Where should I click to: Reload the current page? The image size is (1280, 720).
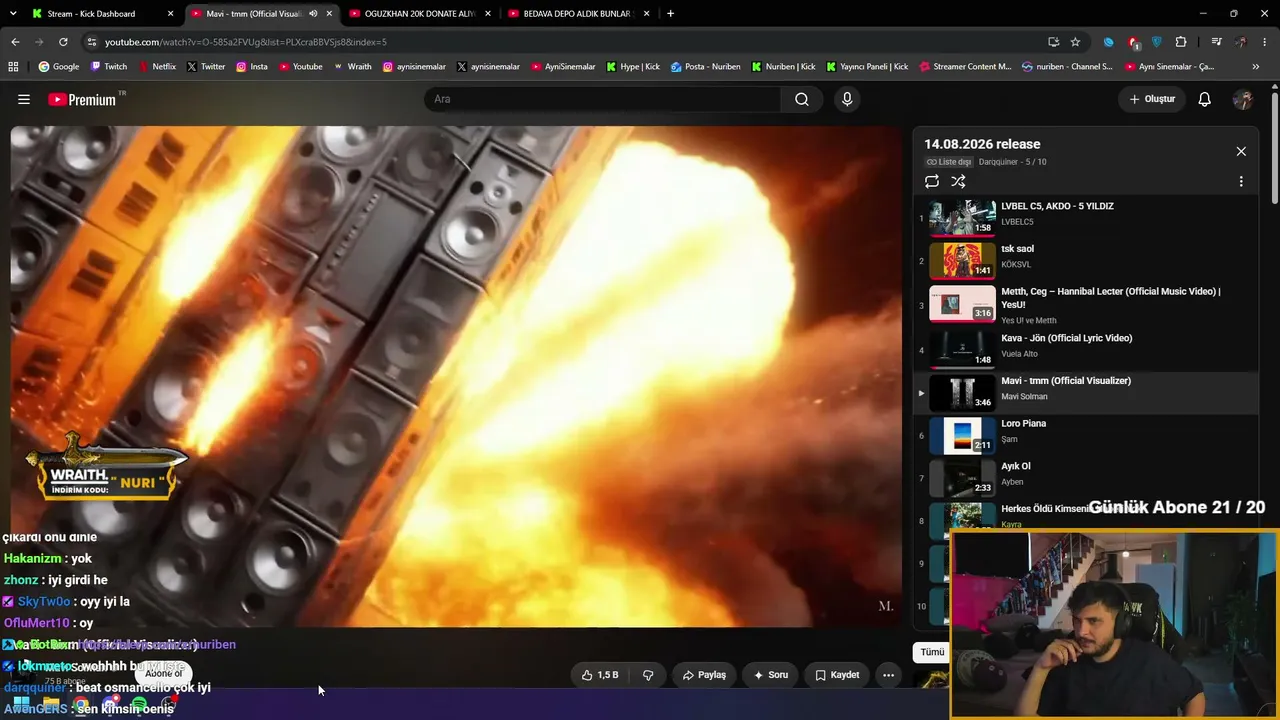click(x=63, y=42)
